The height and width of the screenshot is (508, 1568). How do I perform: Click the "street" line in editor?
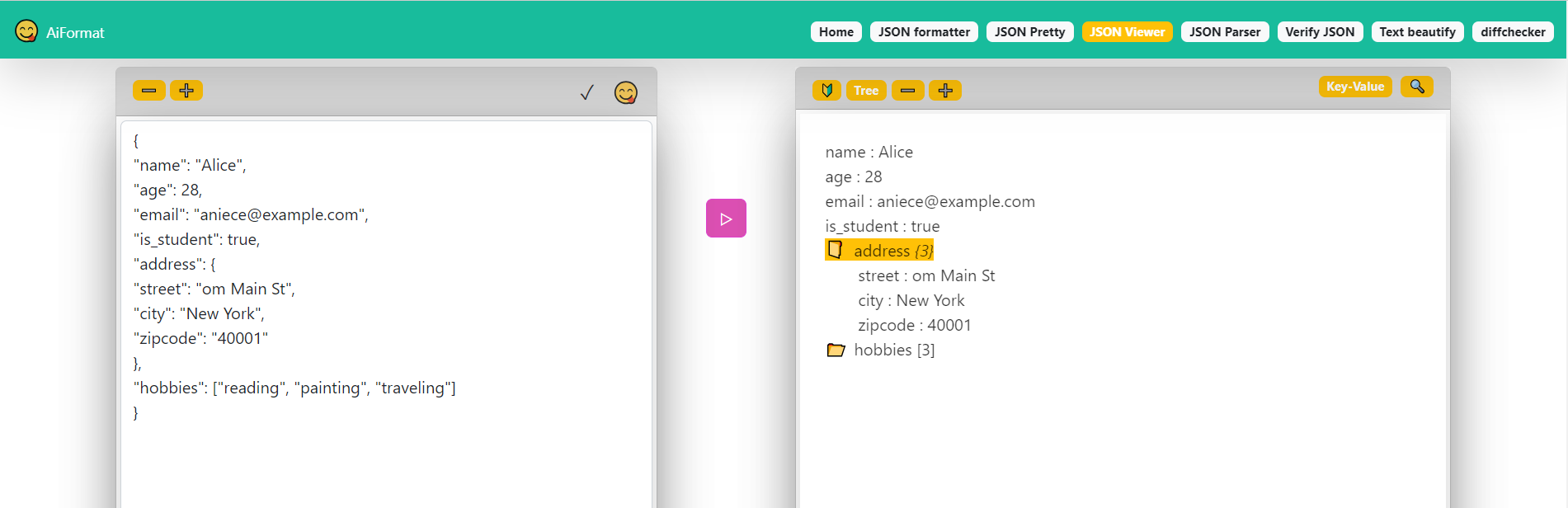point(214,289)
